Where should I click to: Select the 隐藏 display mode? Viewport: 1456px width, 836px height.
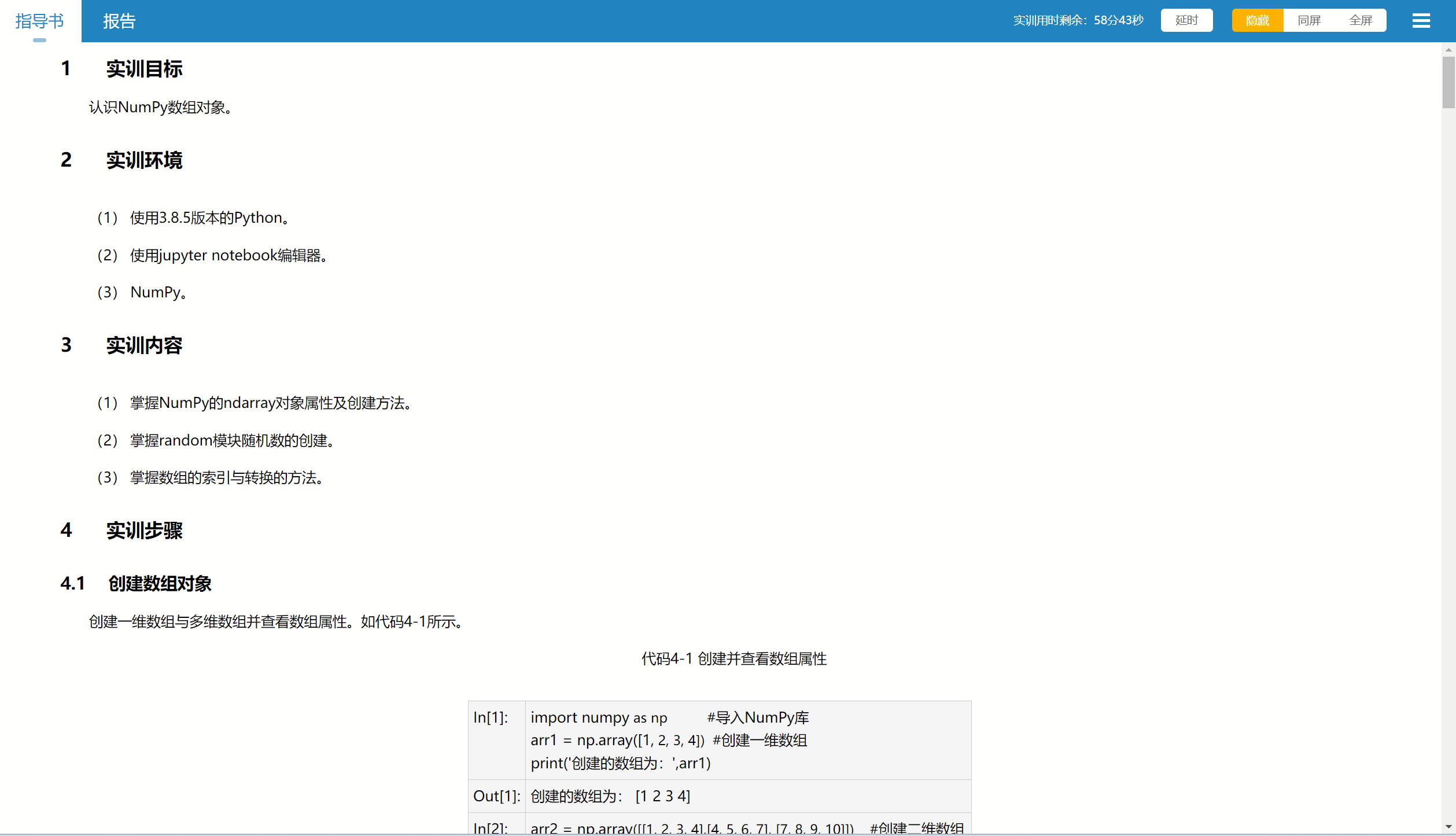coord(1257,21)
